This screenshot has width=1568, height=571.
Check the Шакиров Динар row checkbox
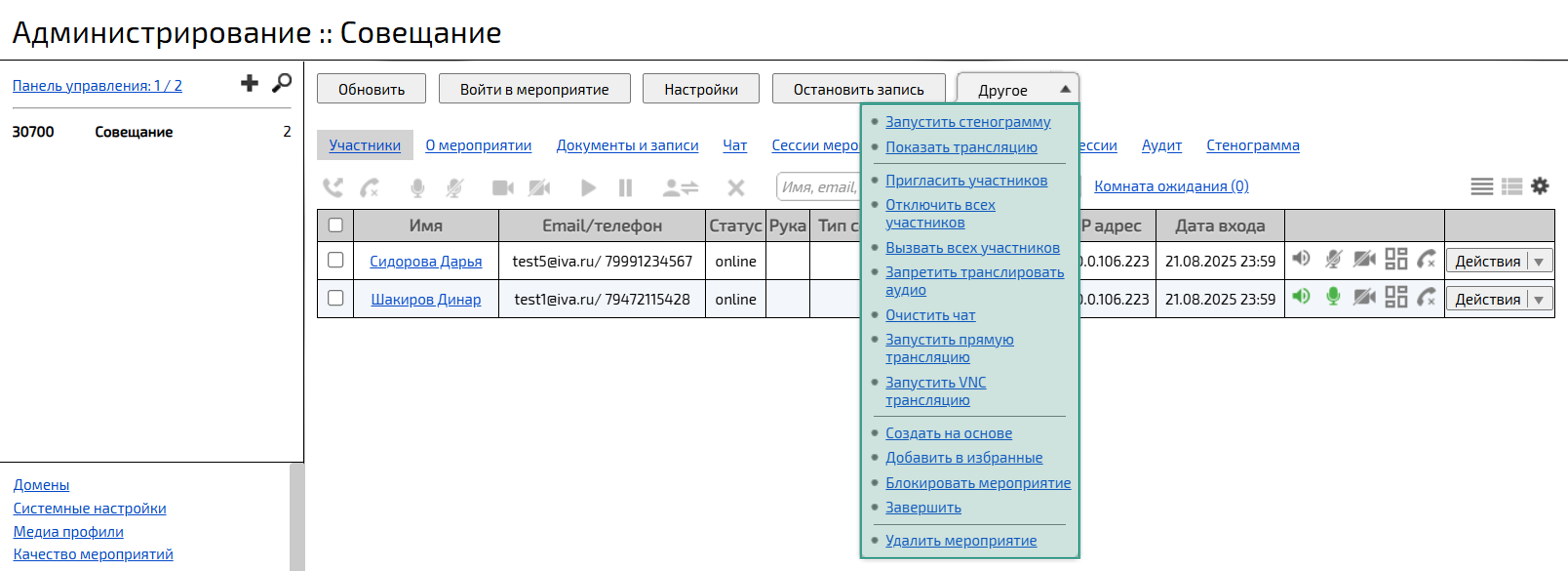[x=335, y=298]
